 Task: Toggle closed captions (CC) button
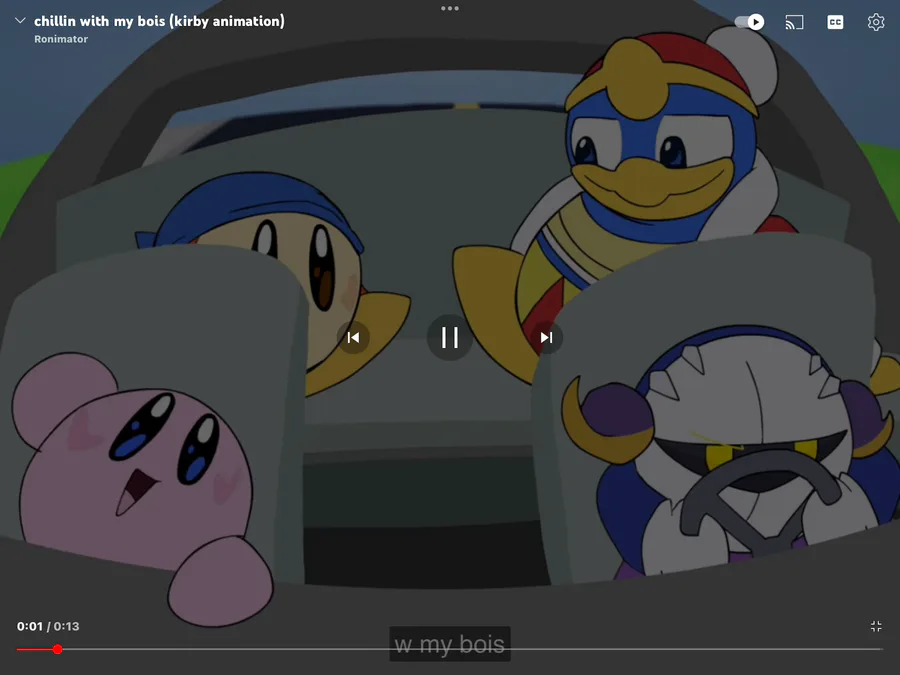pyautogui.click(x=835, y=22)
